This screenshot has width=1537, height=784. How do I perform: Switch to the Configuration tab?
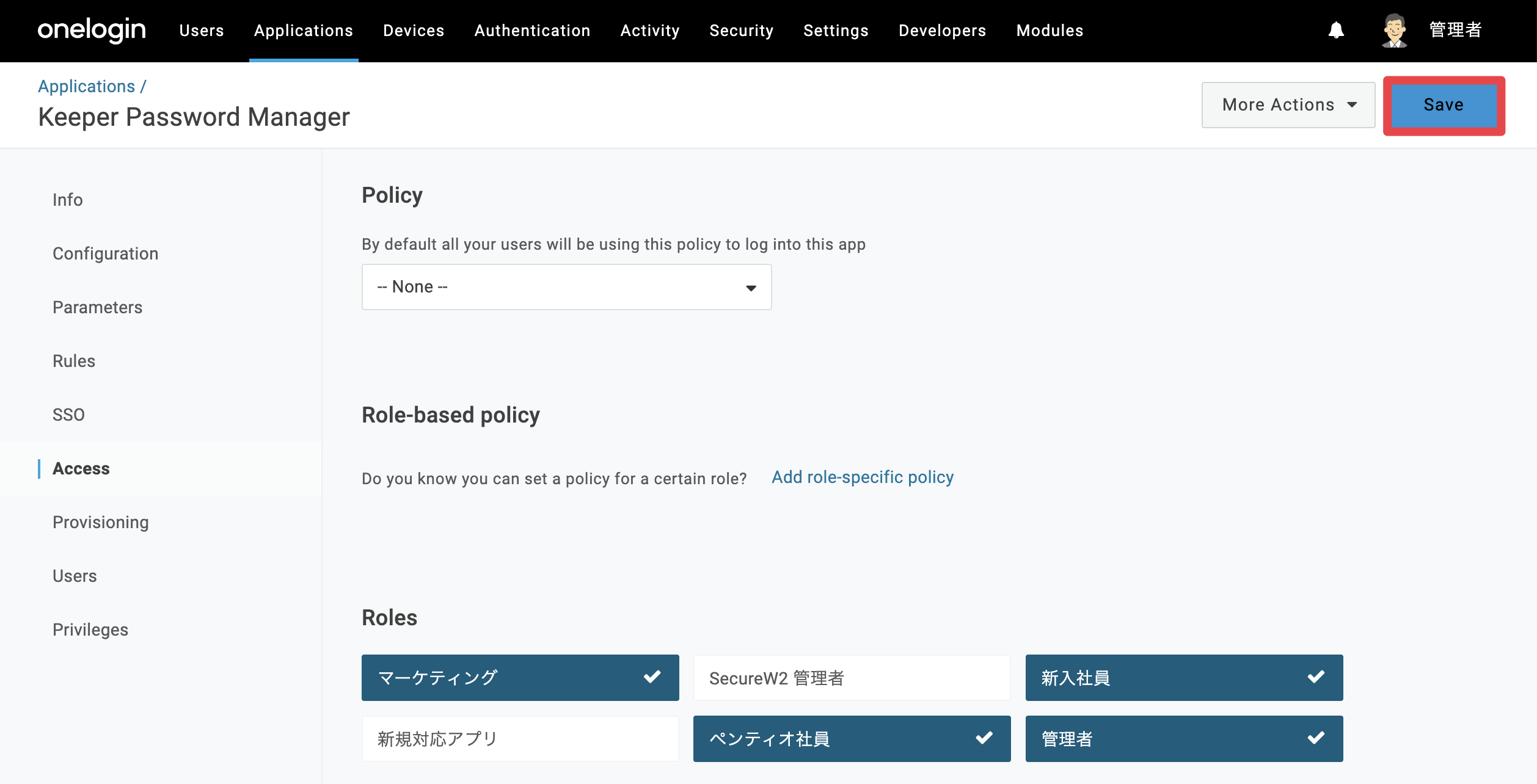(105, 253)
